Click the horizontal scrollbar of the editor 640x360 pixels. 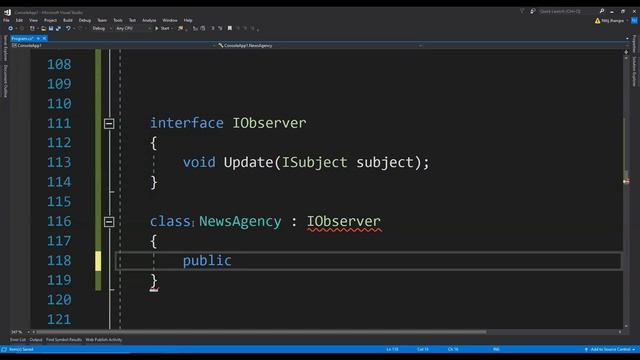pyautogui.click(x=261, y=332)
